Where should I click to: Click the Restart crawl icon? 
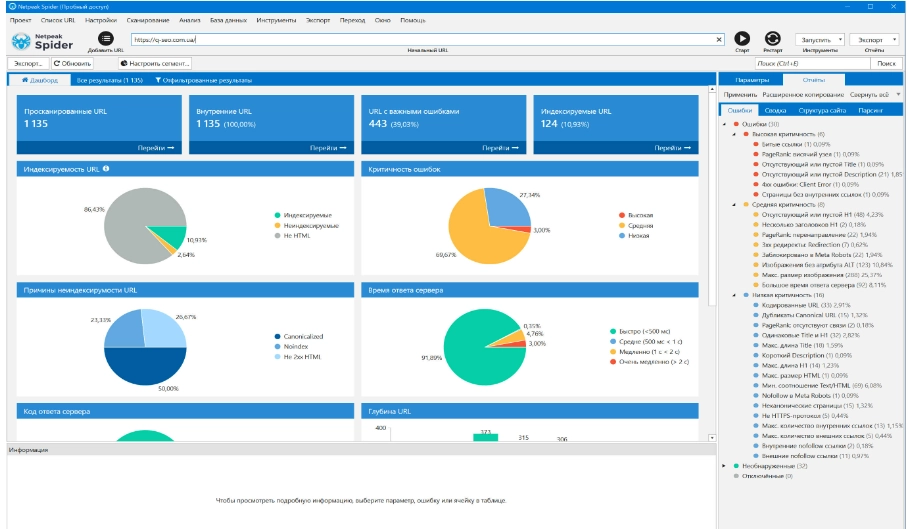tap(772, 39)
